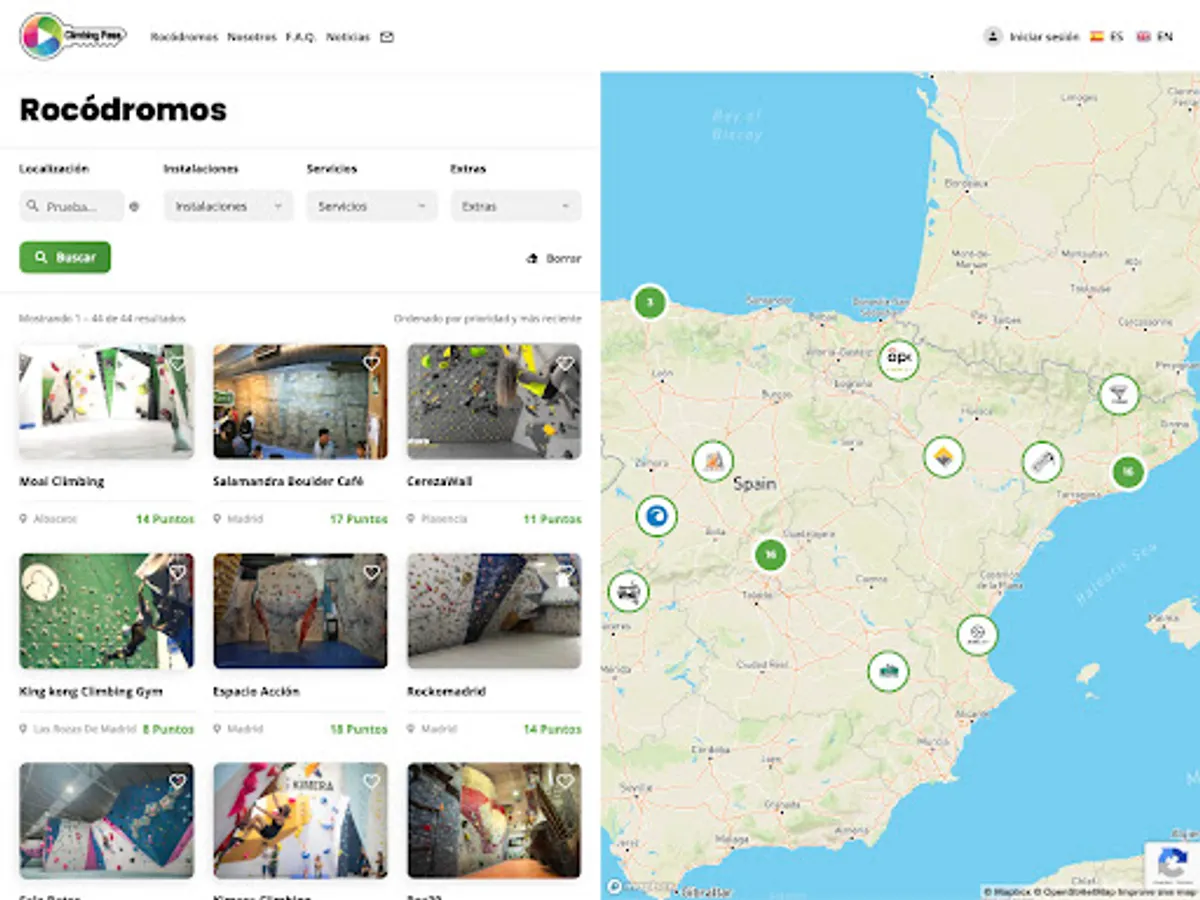Click the Moai Climbing title
This screenshot has width=1200, height=900.
click(62, 481)
